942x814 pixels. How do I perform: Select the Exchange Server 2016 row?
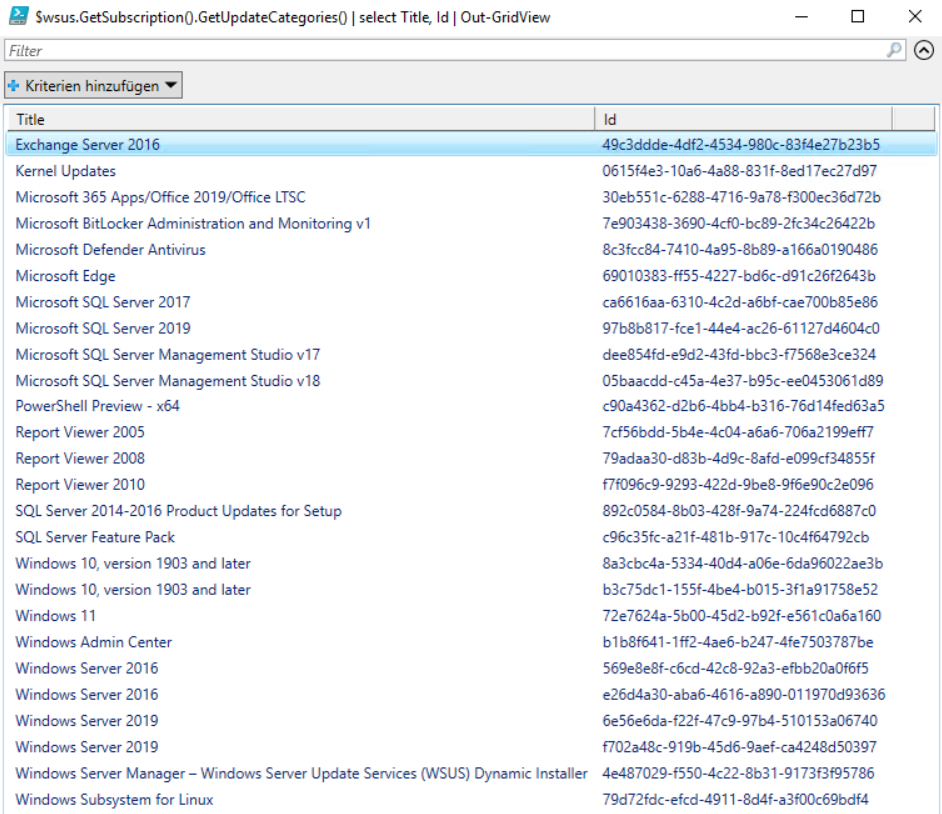471,145
